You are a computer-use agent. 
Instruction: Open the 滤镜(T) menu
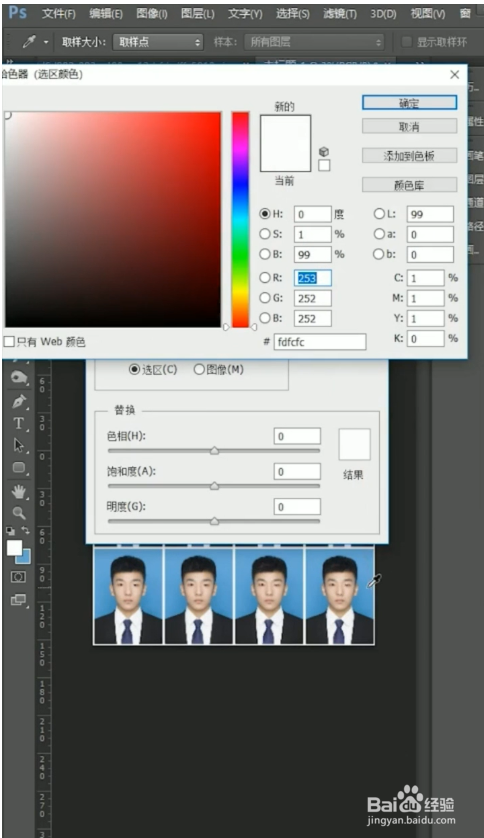[x=340, y=13]
